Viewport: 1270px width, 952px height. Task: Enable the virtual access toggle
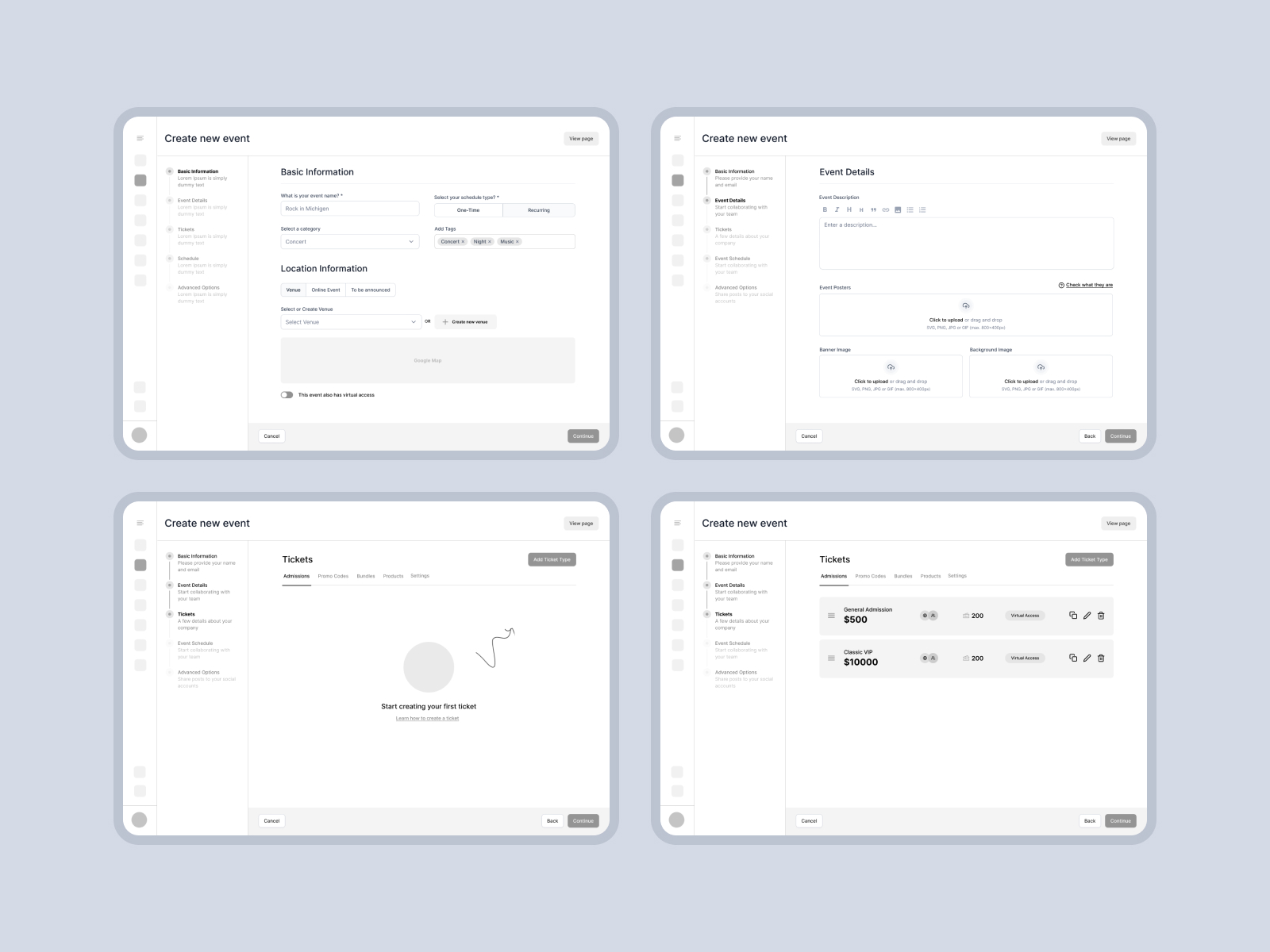(x=287, y=395)
